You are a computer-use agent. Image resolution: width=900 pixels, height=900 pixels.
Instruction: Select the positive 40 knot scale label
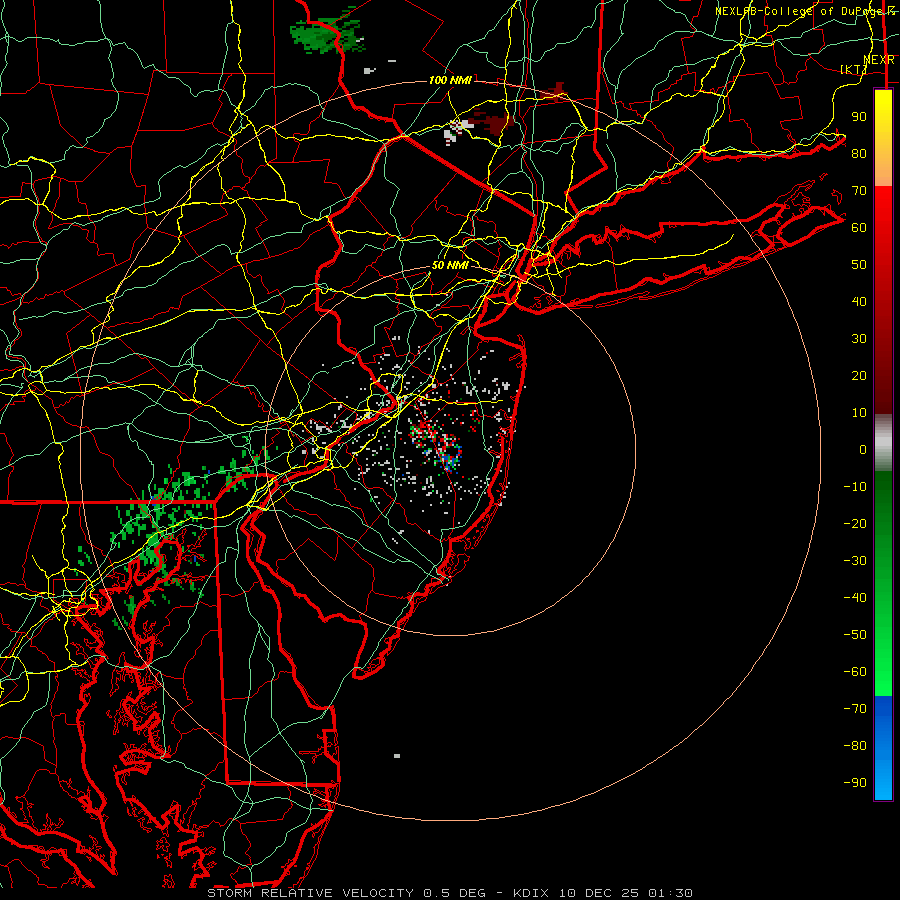click(x=859, y=301)
